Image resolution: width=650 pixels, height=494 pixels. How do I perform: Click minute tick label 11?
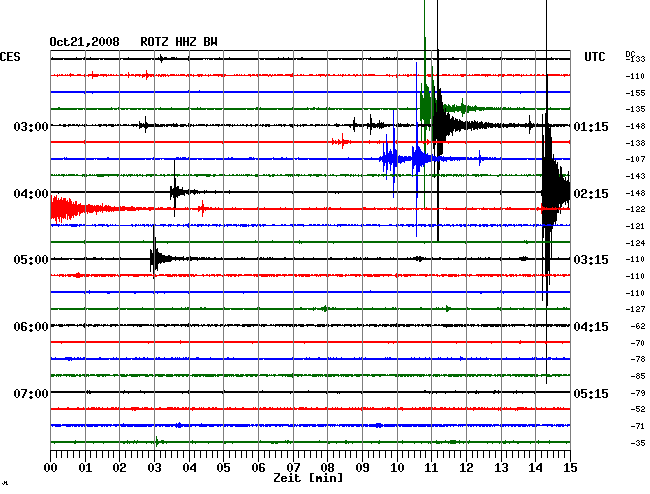431,468
